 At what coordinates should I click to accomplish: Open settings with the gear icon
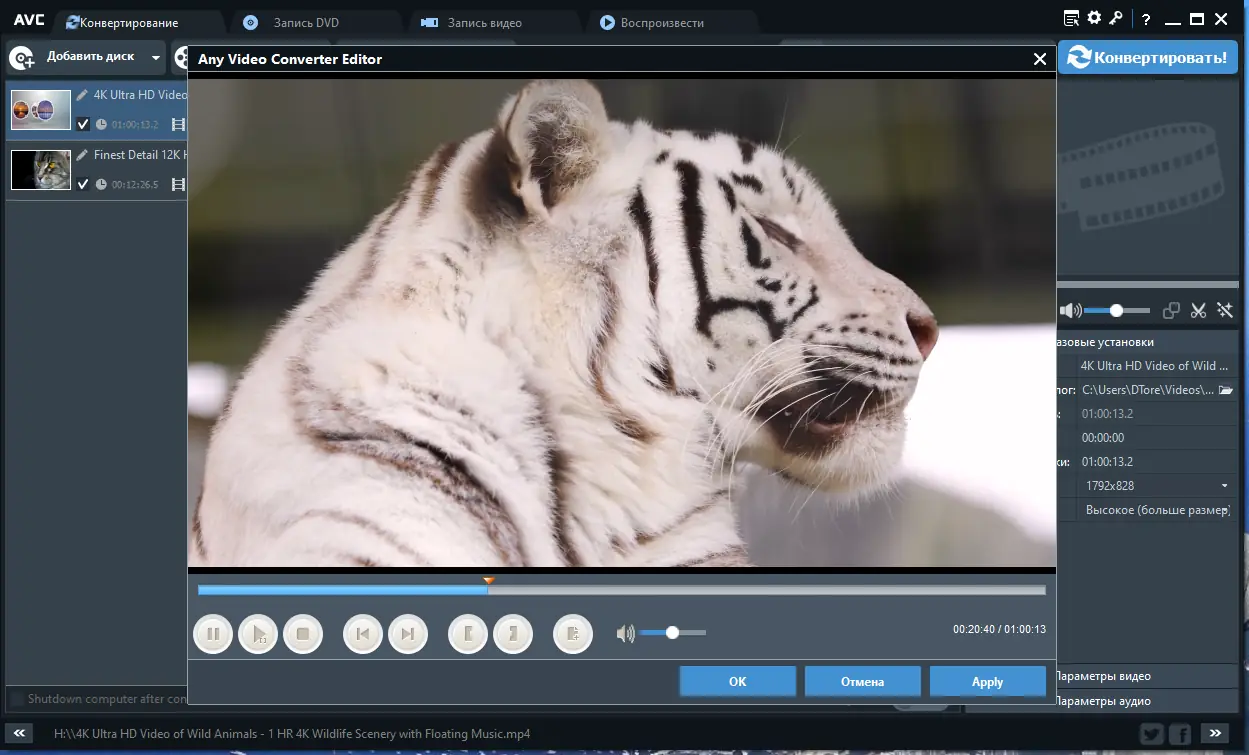tap(1094, 18)
